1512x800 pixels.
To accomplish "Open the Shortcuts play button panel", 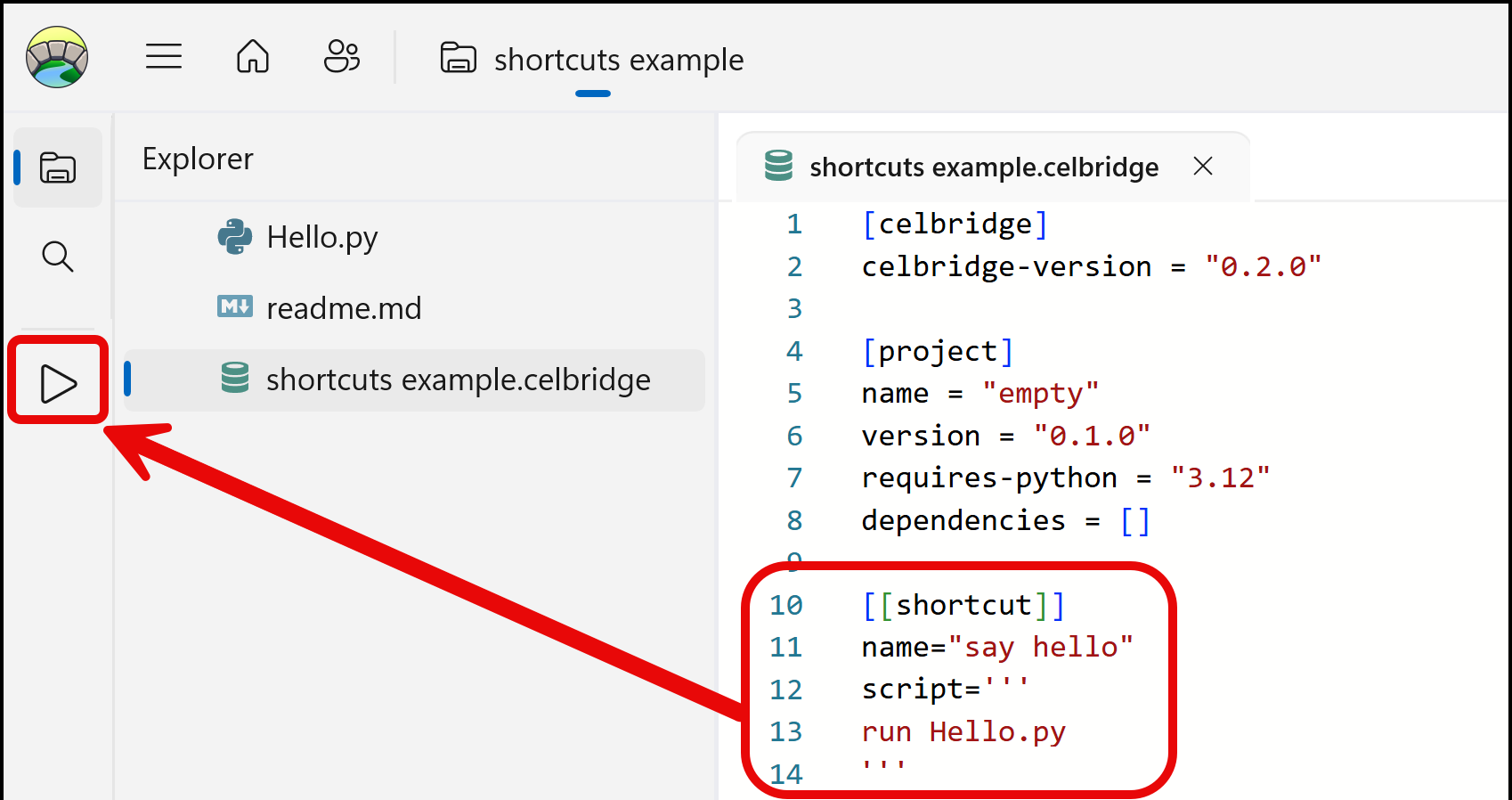I will click(58, 384).
